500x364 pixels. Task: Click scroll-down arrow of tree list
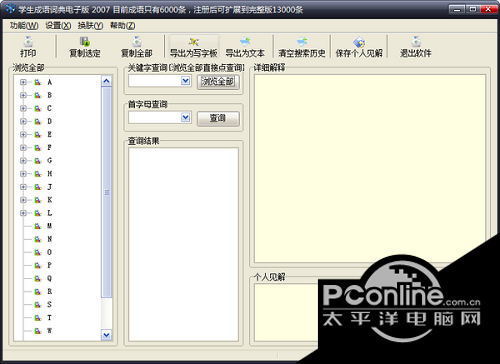[x=106, y=335]
